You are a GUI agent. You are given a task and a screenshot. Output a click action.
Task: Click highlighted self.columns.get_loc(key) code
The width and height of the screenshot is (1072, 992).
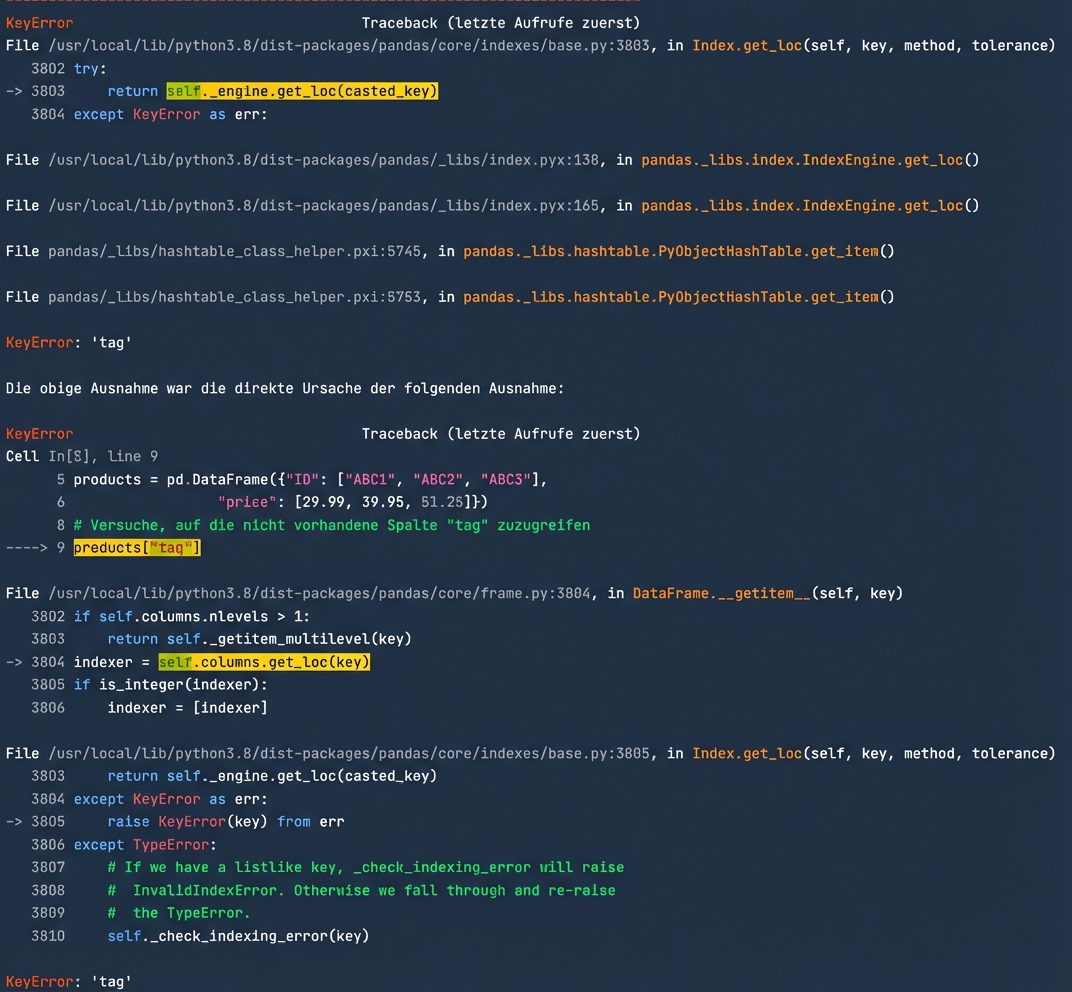click(264, 661)
